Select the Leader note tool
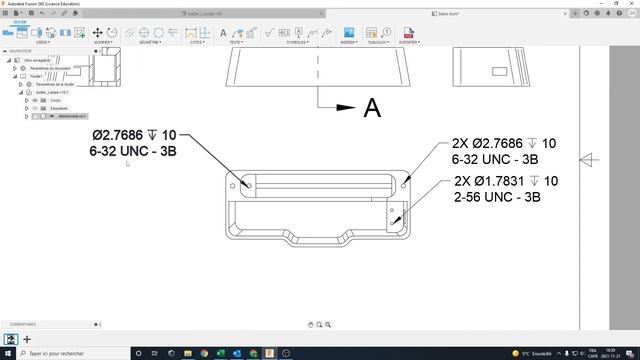The width and height of the screenshot is (640, 360). point(237,33)
